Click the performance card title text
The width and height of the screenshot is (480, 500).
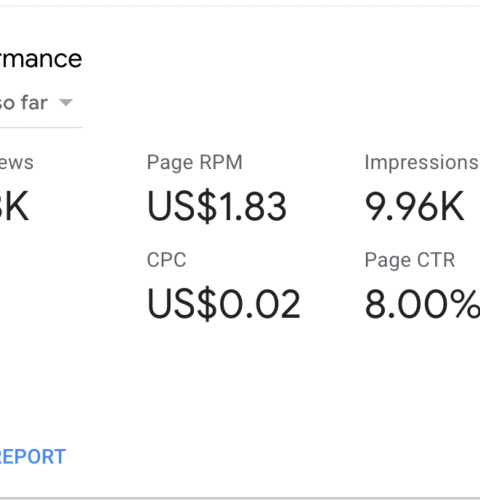point(41,59)
